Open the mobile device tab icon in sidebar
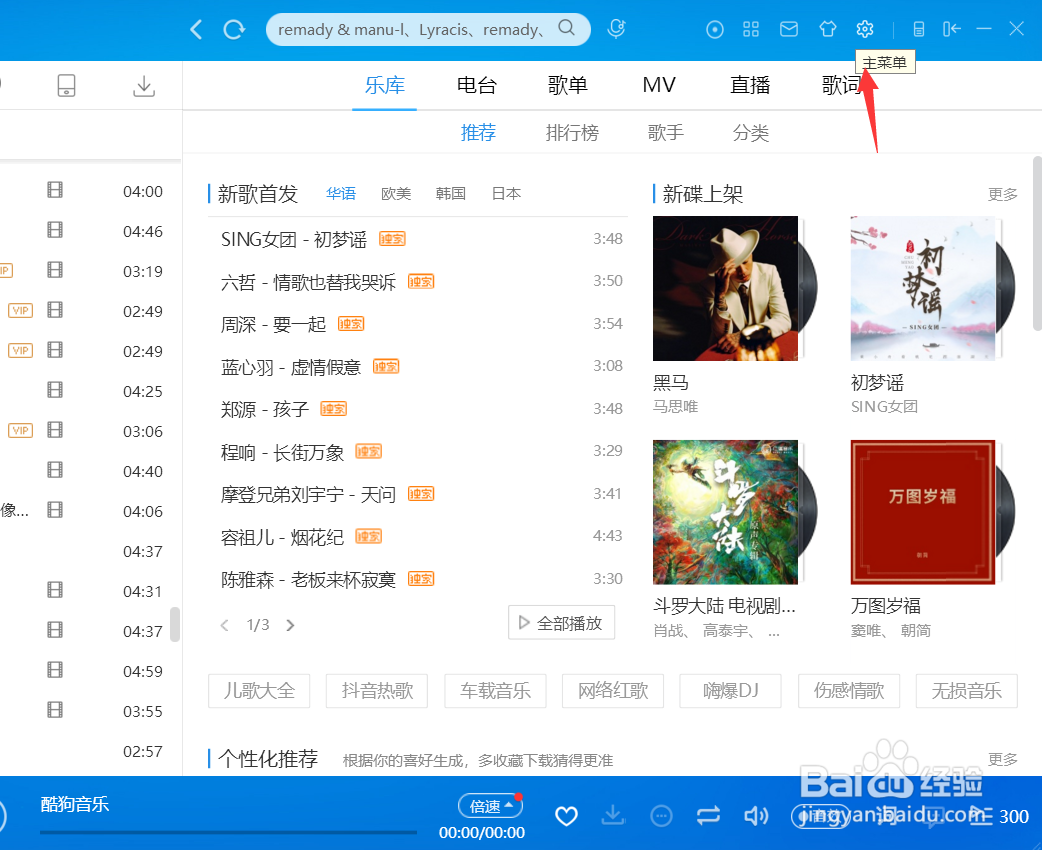 point(66,85)
